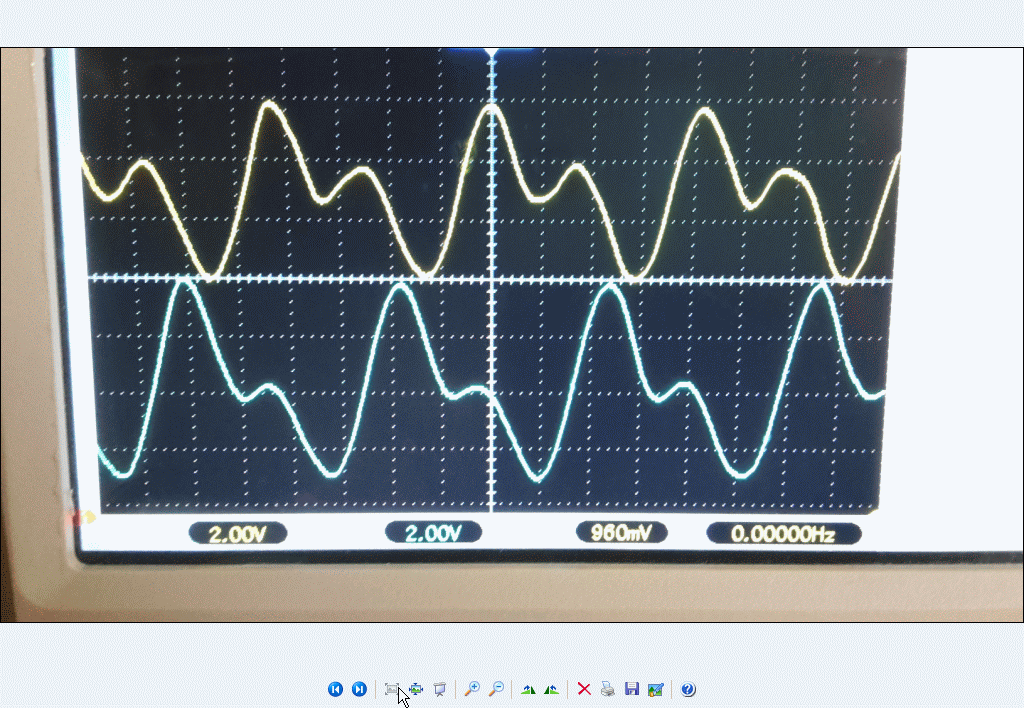
Task: Click the Best Fit view icon
Action: point(392,689)
